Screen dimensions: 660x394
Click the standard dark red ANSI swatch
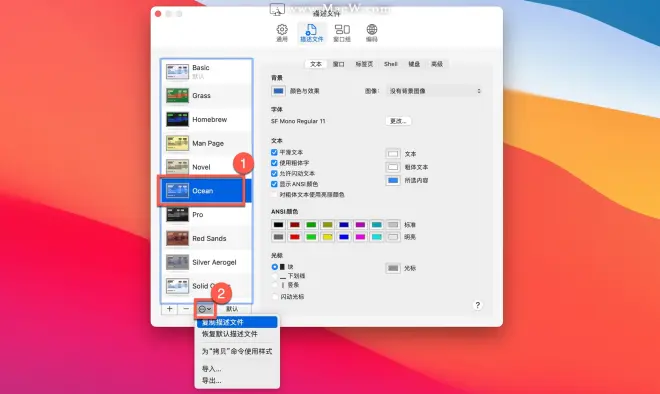click(295, 225)
